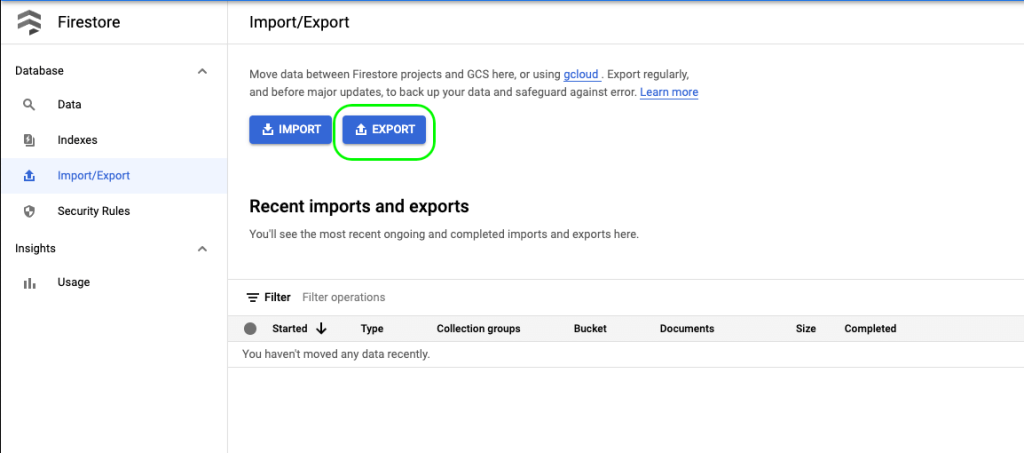The width and height of the screenshot is (1024, 453).
Task: Click the Firestore logo icon
Action: (x=29, y=23)
